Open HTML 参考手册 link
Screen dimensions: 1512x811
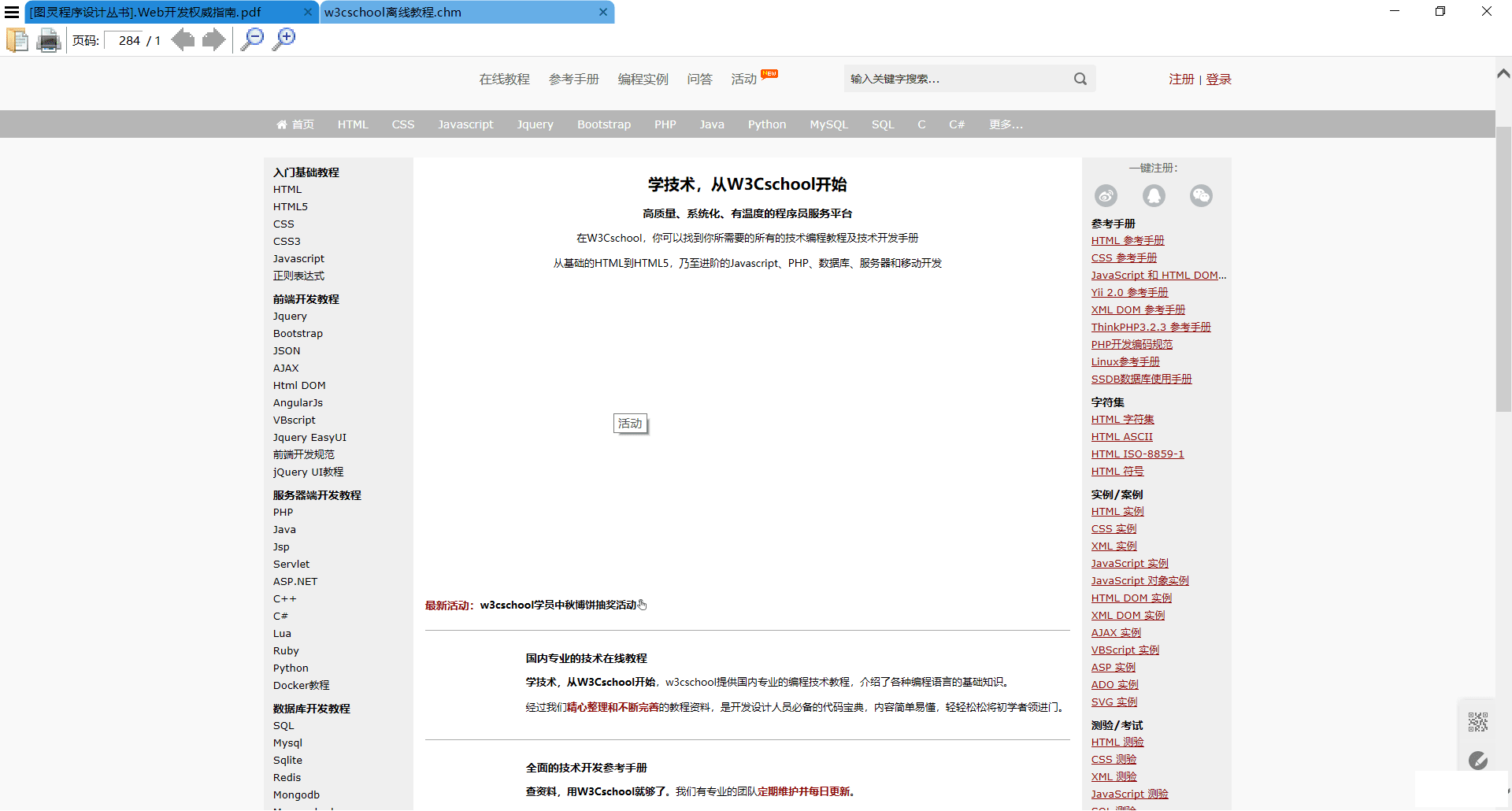(1128, 240)
